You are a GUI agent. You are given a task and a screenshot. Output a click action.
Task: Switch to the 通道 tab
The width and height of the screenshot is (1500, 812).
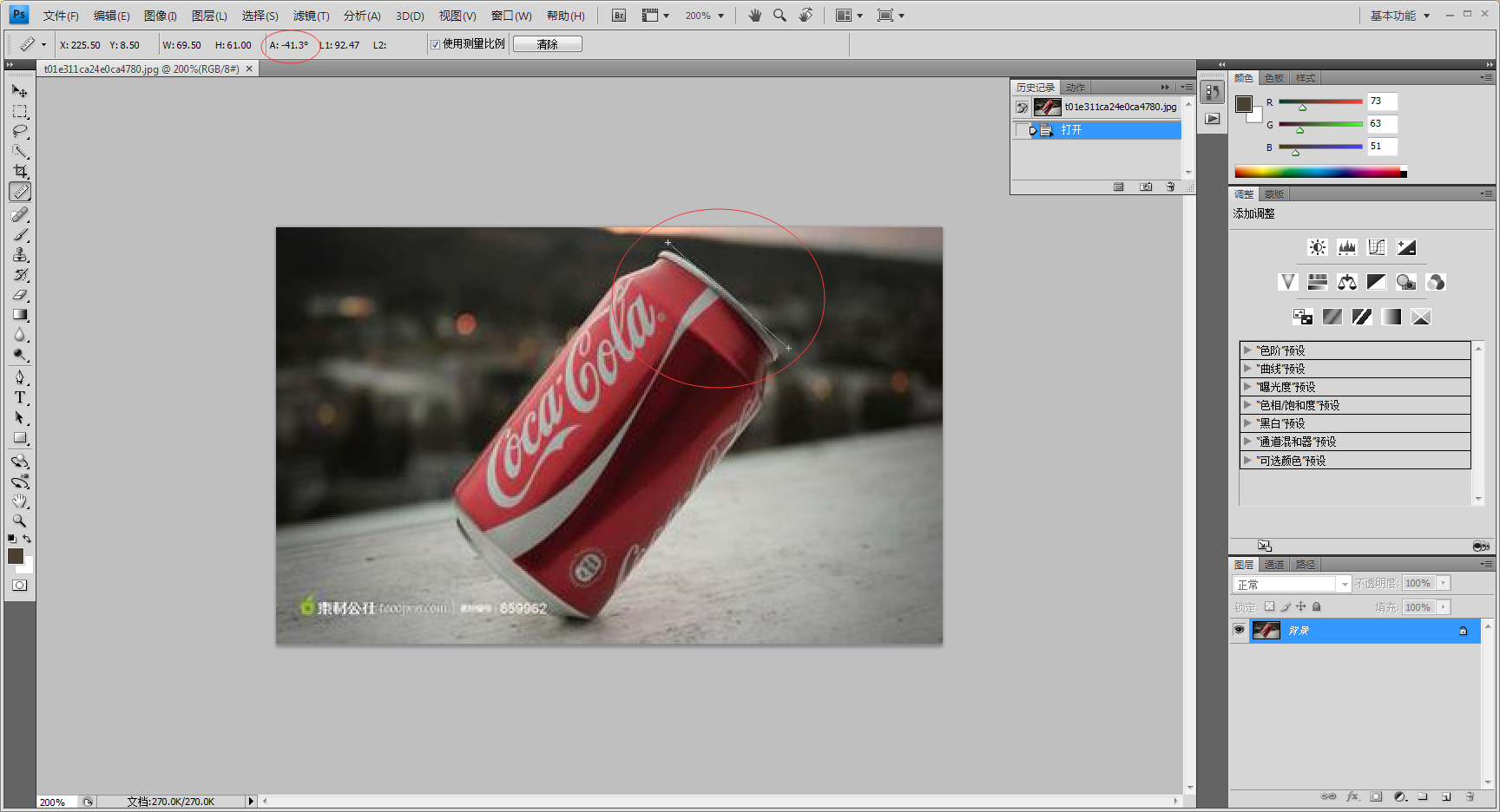click(1274, 565)
